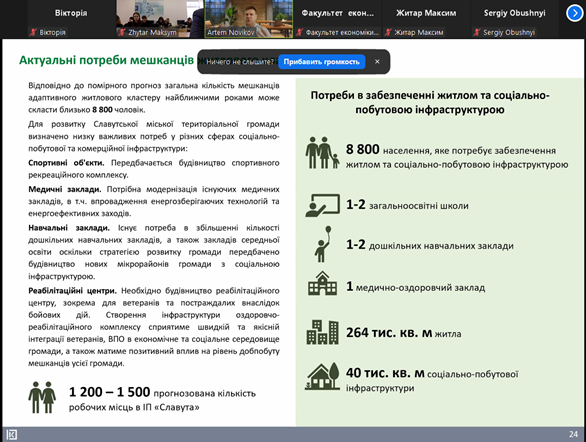Click teacher board icon for schools
586x442 pixels.
[323, 205]
